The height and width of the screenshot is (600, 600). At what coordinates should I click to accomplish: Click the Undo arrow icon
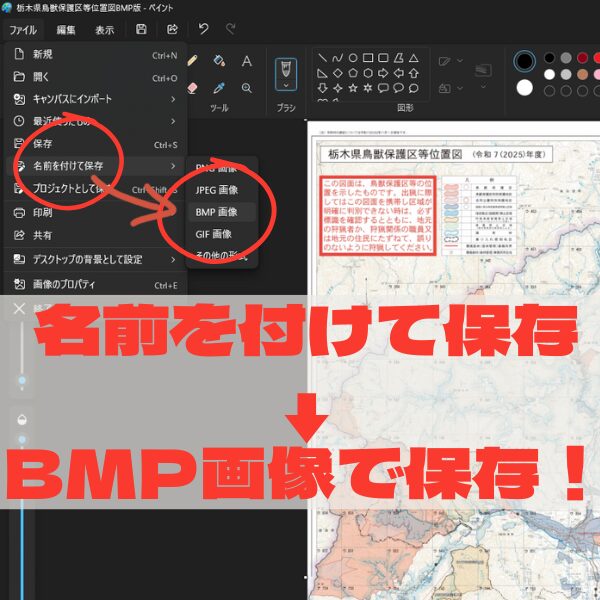pos(204,30)
